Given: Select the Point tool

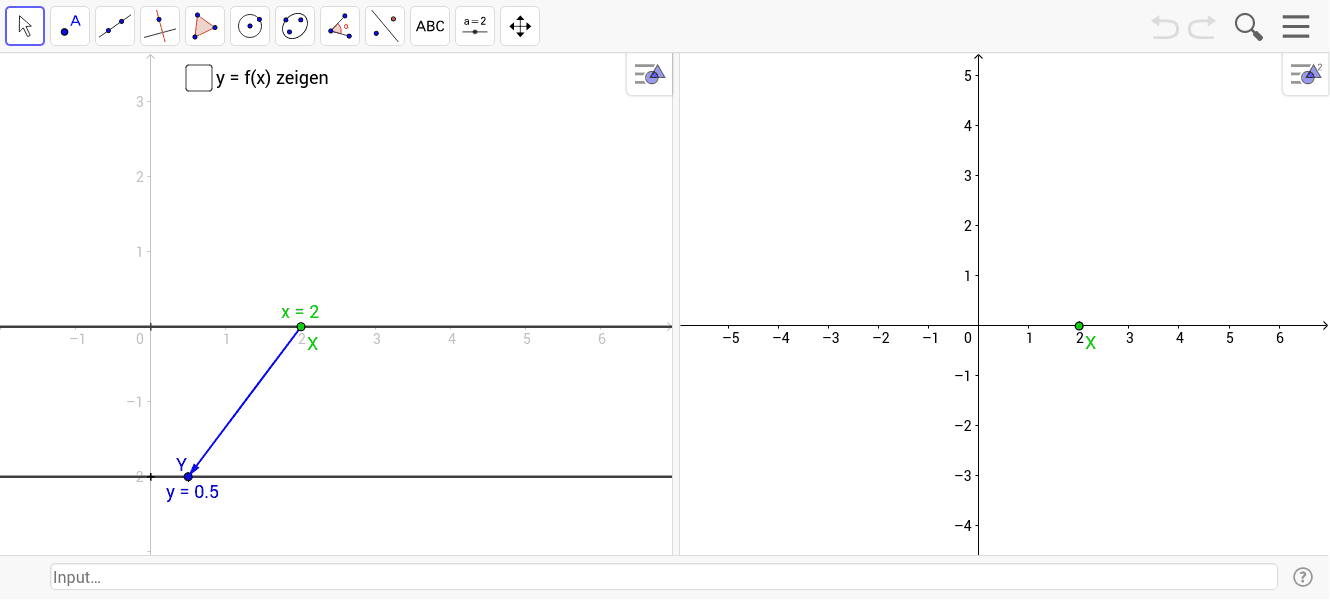Looking at the screenshot, I should point(70,26).
